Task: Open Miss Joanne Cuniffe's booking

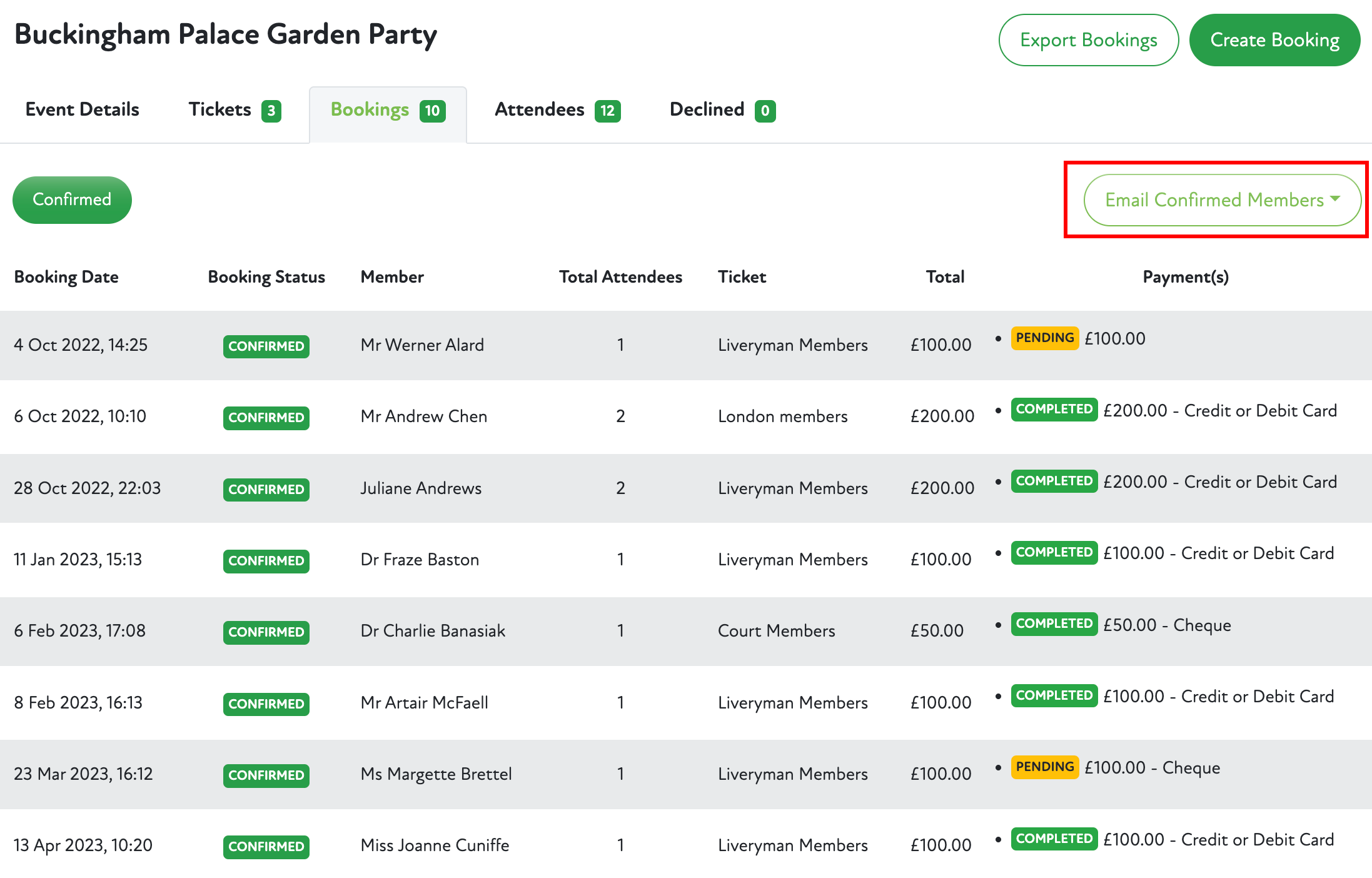Action: pyautogui.click(x=435, y=845)
